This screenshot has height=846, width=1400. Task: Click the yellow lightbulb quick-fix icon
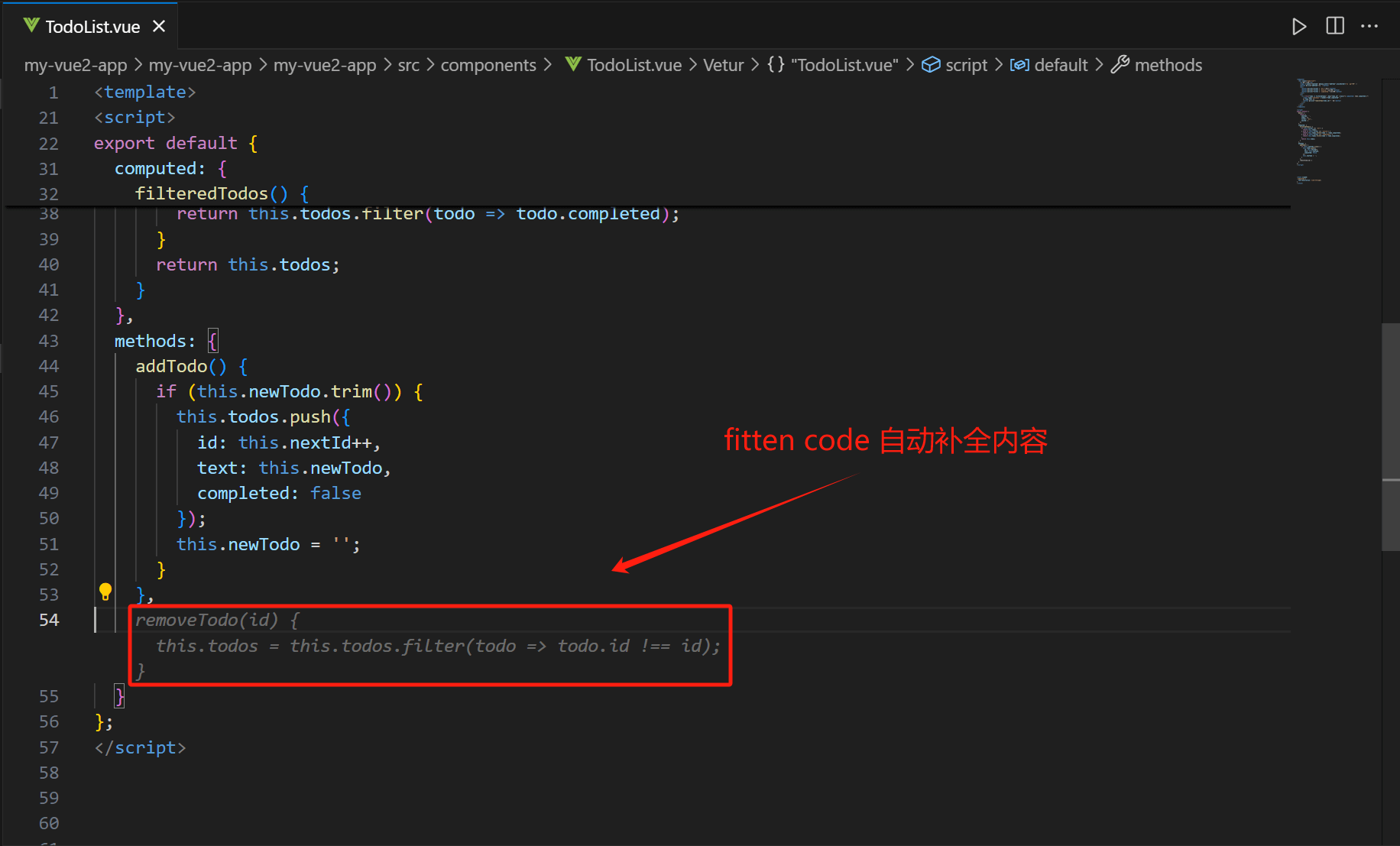click(105, 592)
